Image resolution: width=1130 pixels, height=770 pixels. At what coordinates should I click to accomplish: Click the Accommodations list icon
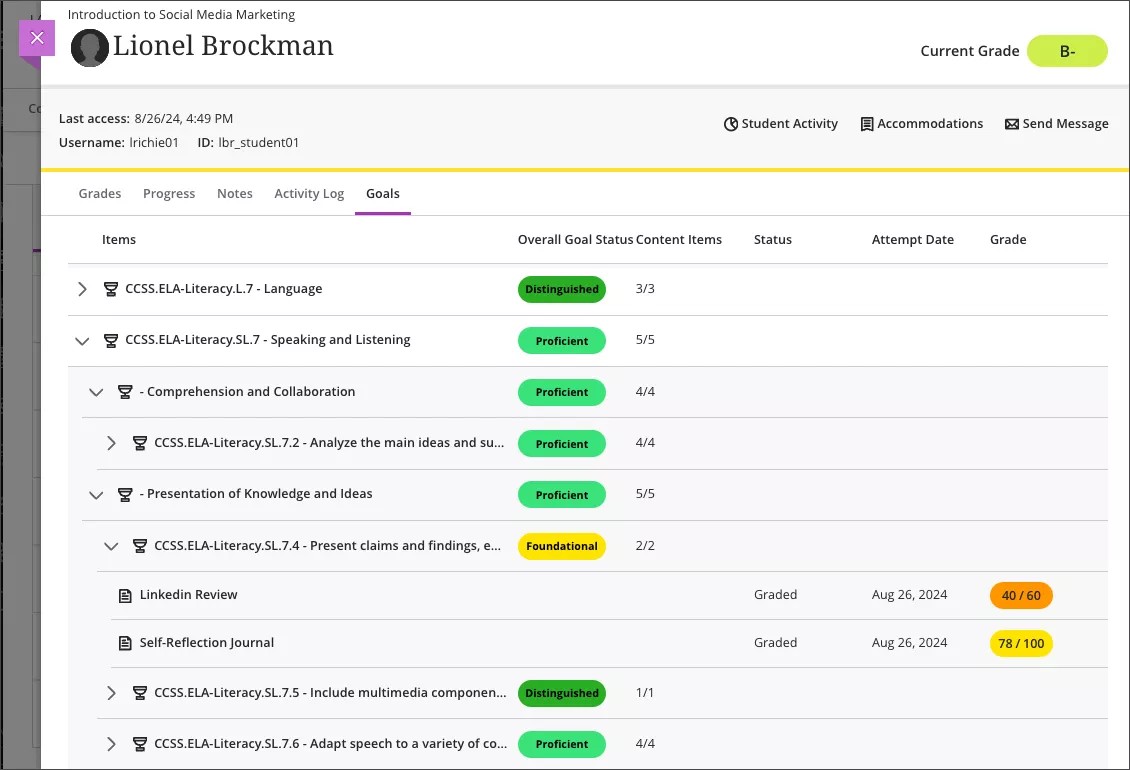pos(867,124)
